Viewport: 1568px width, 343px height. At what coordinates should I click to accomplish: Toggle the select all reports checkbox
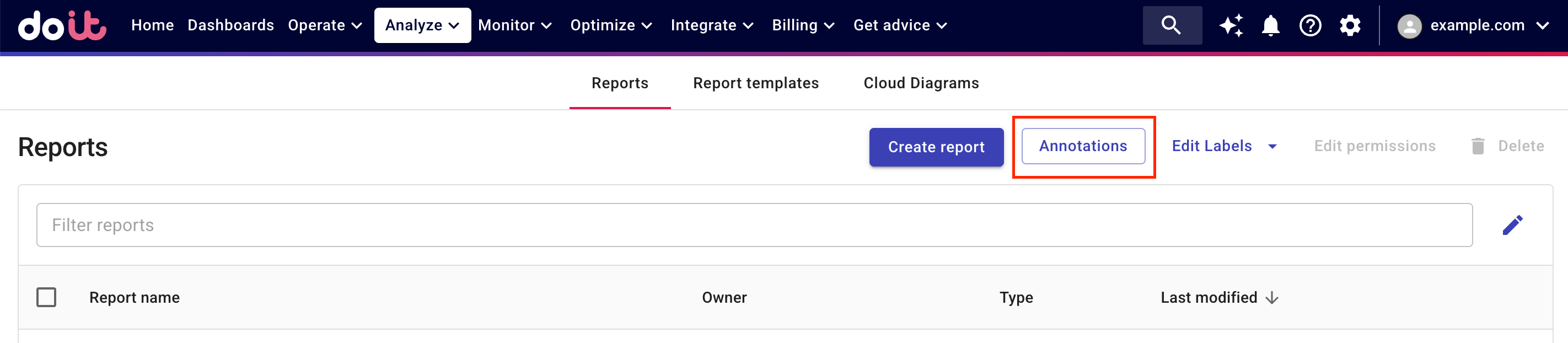pyautogui.click(x=46, y=297)
